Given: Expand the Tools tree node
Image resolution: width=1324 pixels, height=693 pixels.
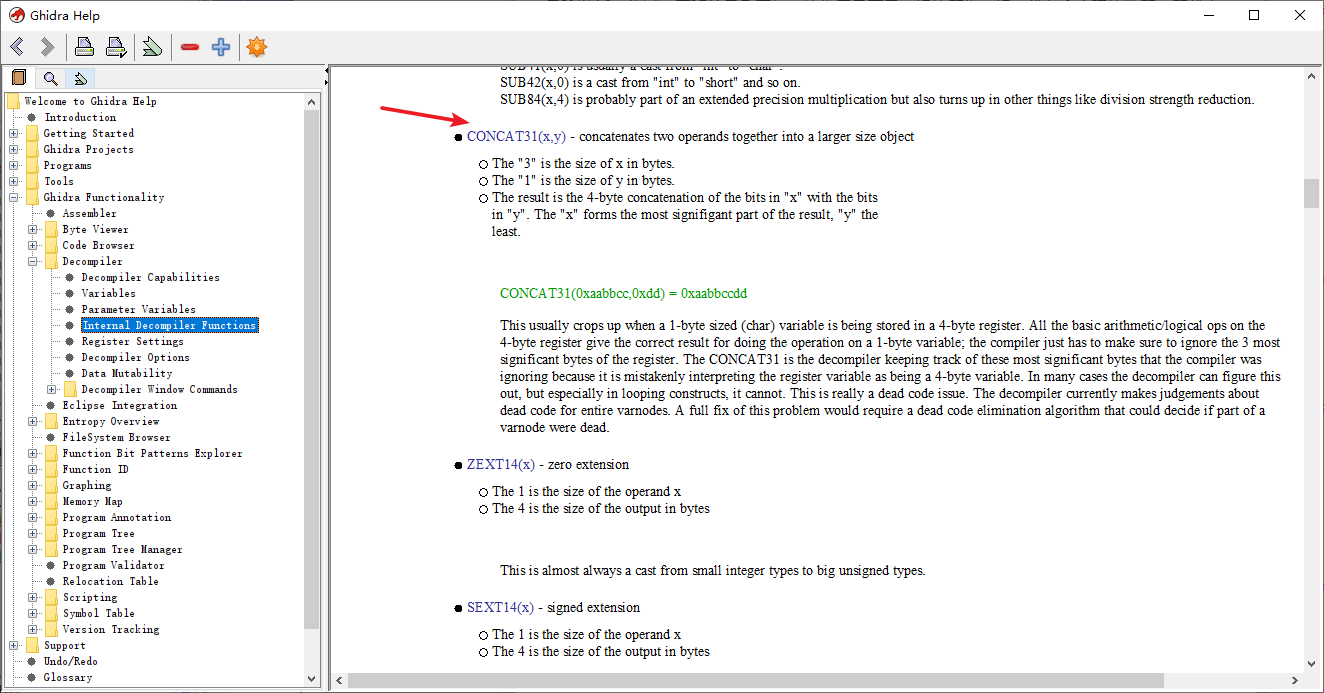Looking at the screenshot, I should point(13,181).
